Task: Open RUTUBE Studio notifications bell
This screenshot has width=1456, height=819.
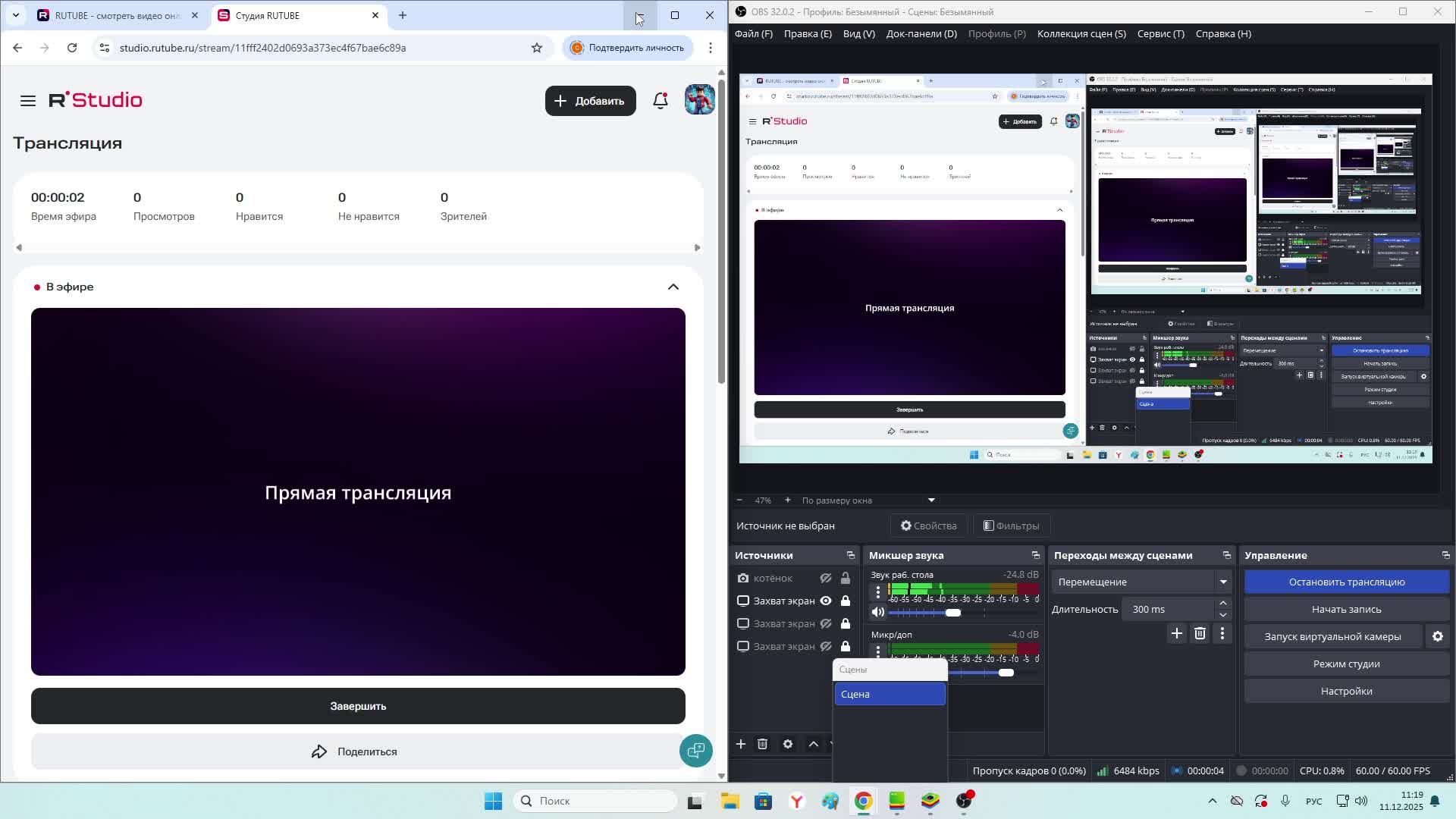Action: coord(661,101)
